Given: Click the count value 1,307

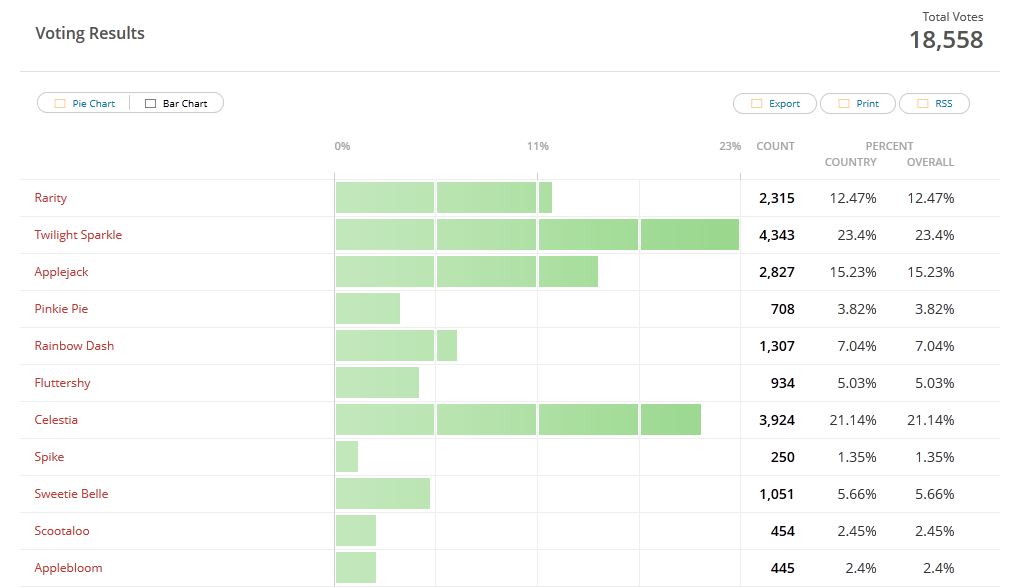Looking at the screenshot, I should pos(777,346).
